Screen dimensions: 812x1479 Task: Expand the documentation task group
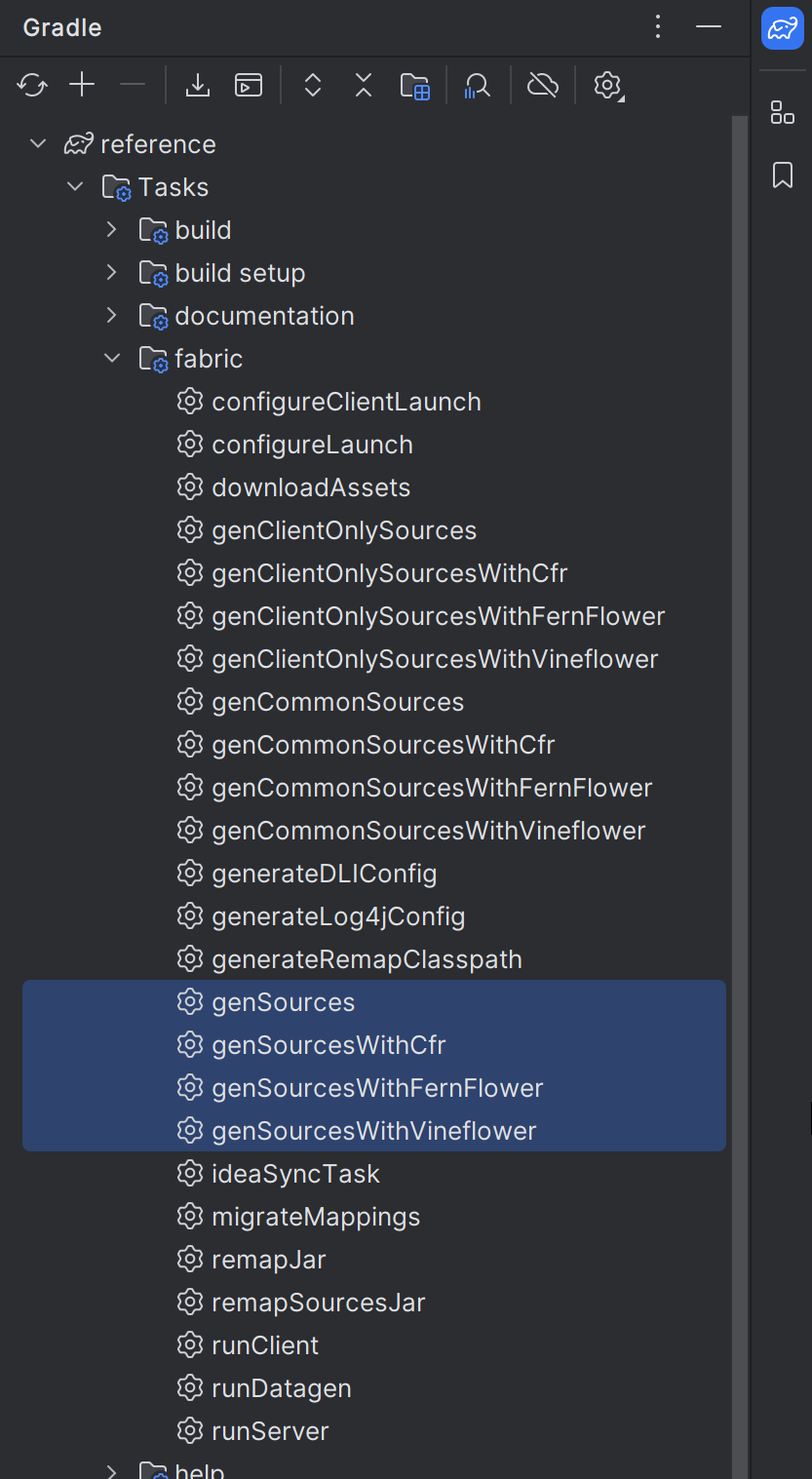110,315
